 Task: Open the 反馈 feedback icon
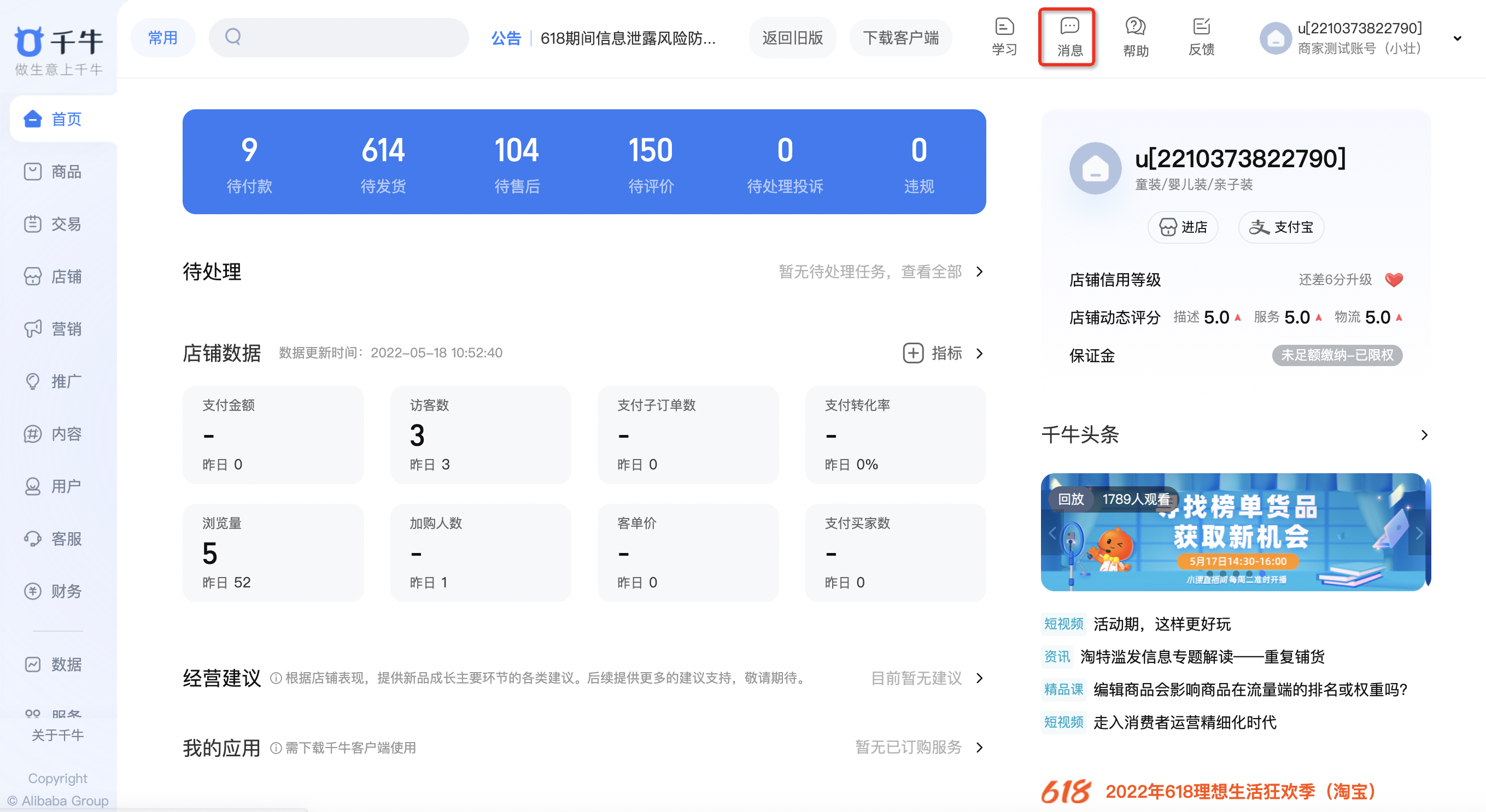[1202, 37]
